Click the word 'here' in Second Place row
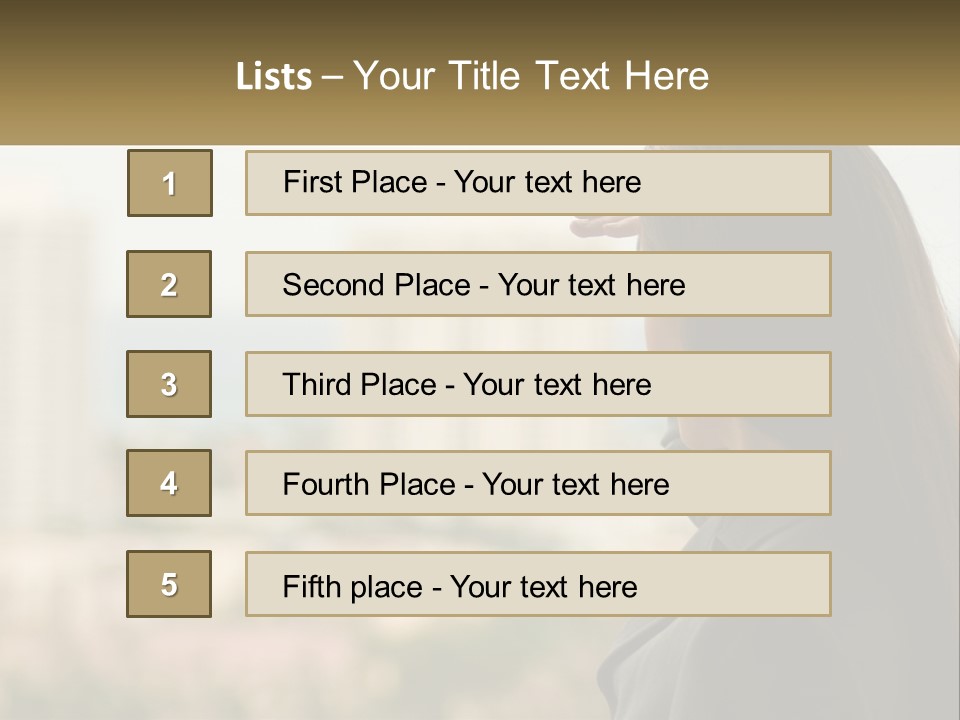The image size is (960, 720). tap(656, 285)
